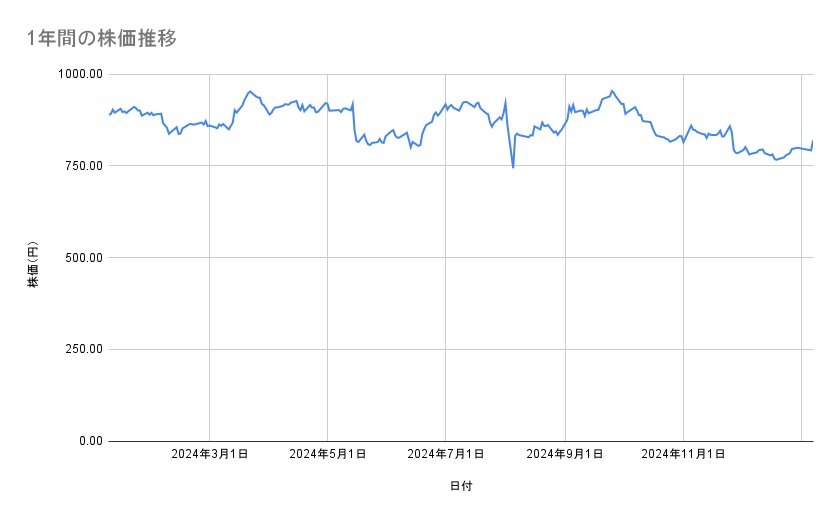Click the rightmost end point of the price line

[x=813, y=141]
